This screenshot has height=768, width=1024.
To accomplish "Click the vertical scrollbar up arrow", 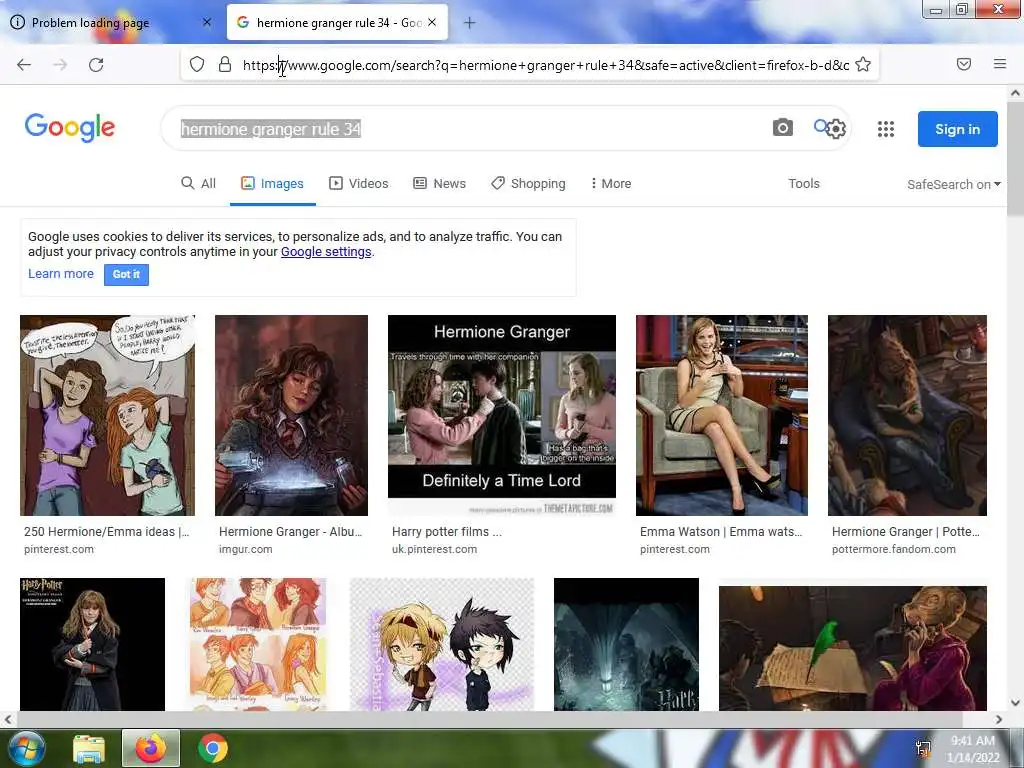I will pyautogui.click(x=1015, y=93).
